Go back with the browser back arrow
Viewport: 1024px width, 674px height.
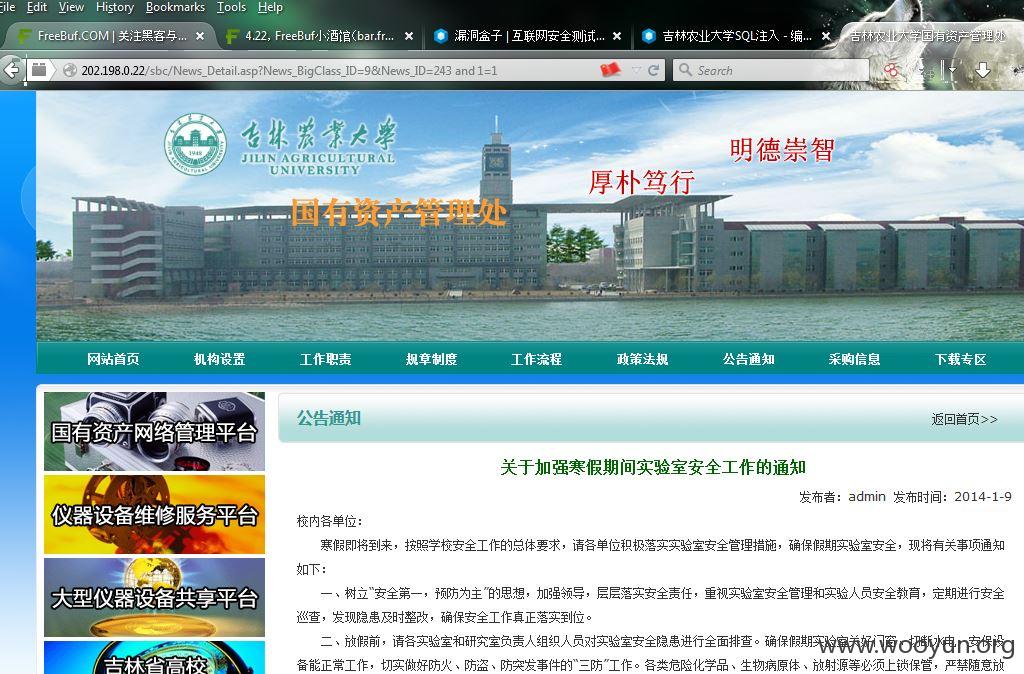tap(11, 69)
